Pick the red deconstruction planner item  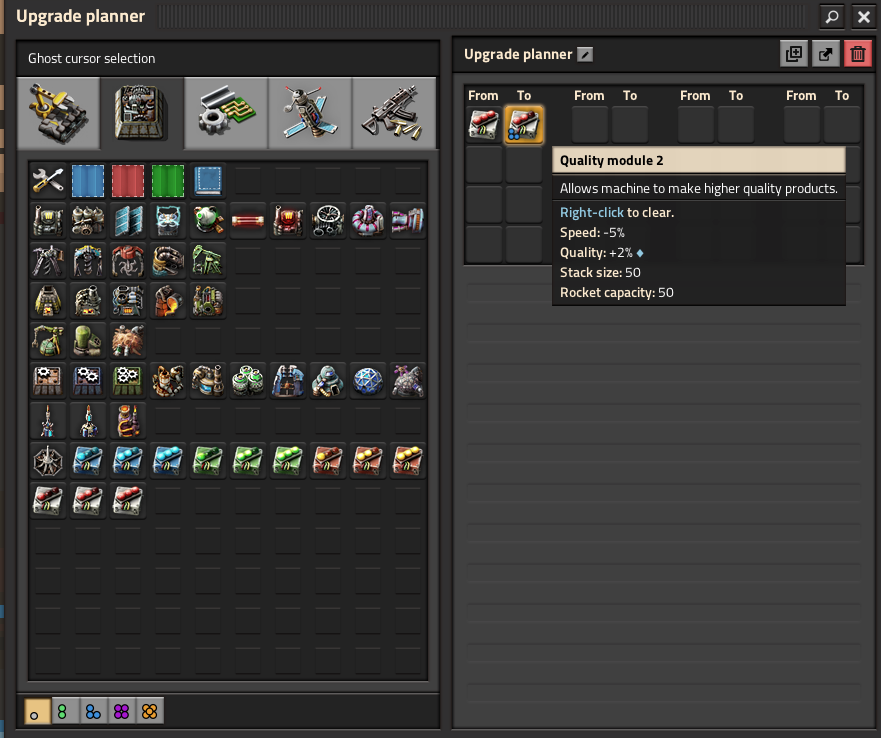(x=128, y=180)
